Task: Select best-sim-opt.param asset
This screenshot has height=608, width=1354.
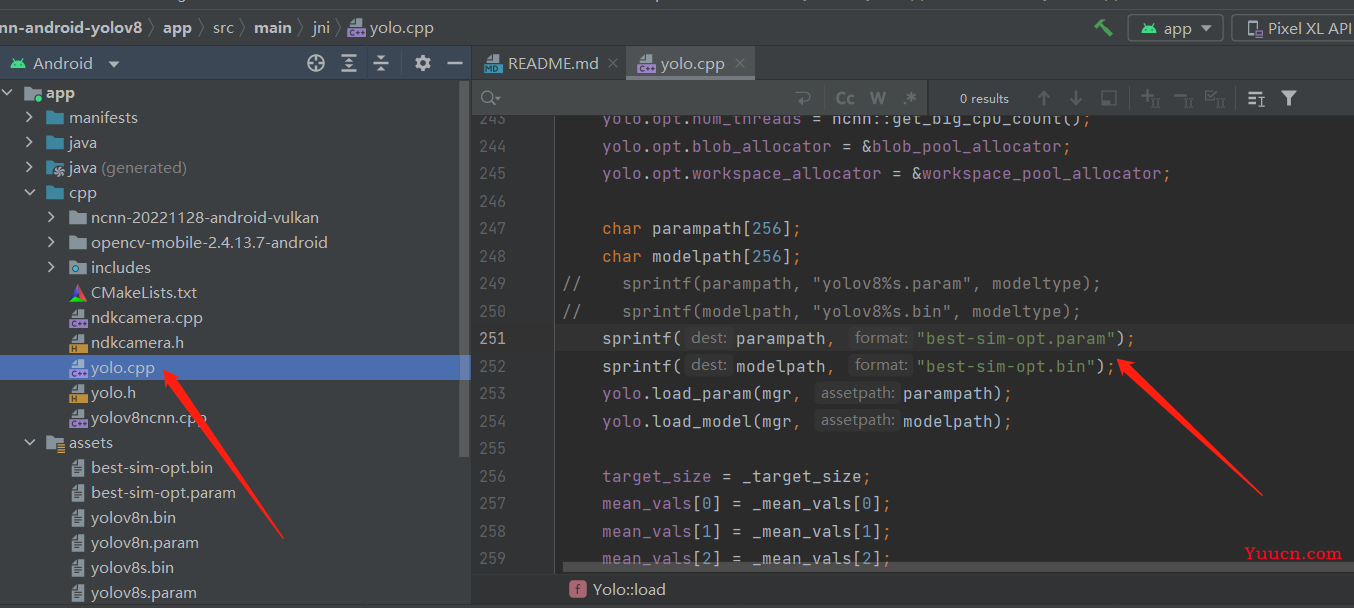Action: coord(163,493)
